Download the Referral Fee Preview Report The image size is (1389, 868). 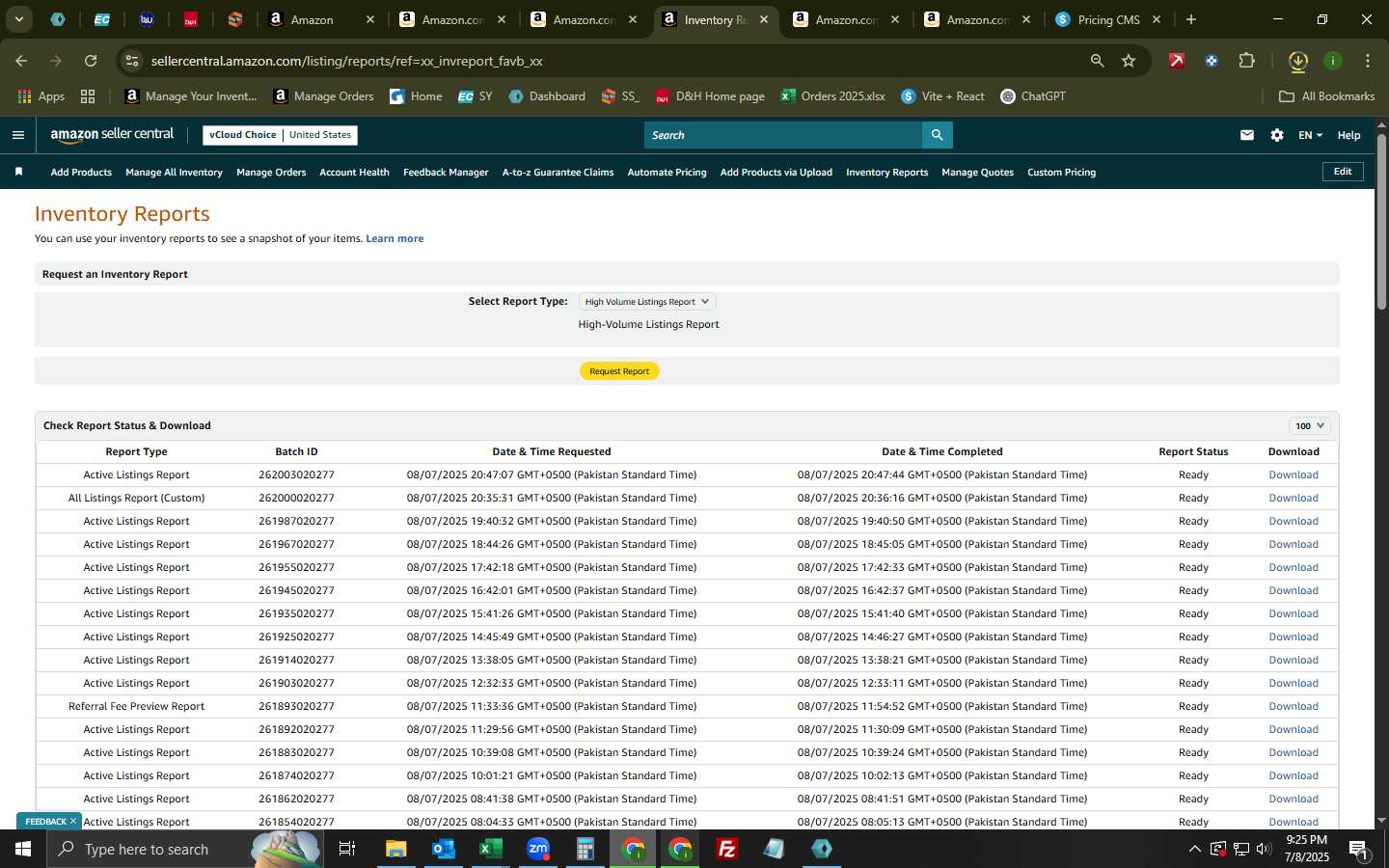(1294, 706)
